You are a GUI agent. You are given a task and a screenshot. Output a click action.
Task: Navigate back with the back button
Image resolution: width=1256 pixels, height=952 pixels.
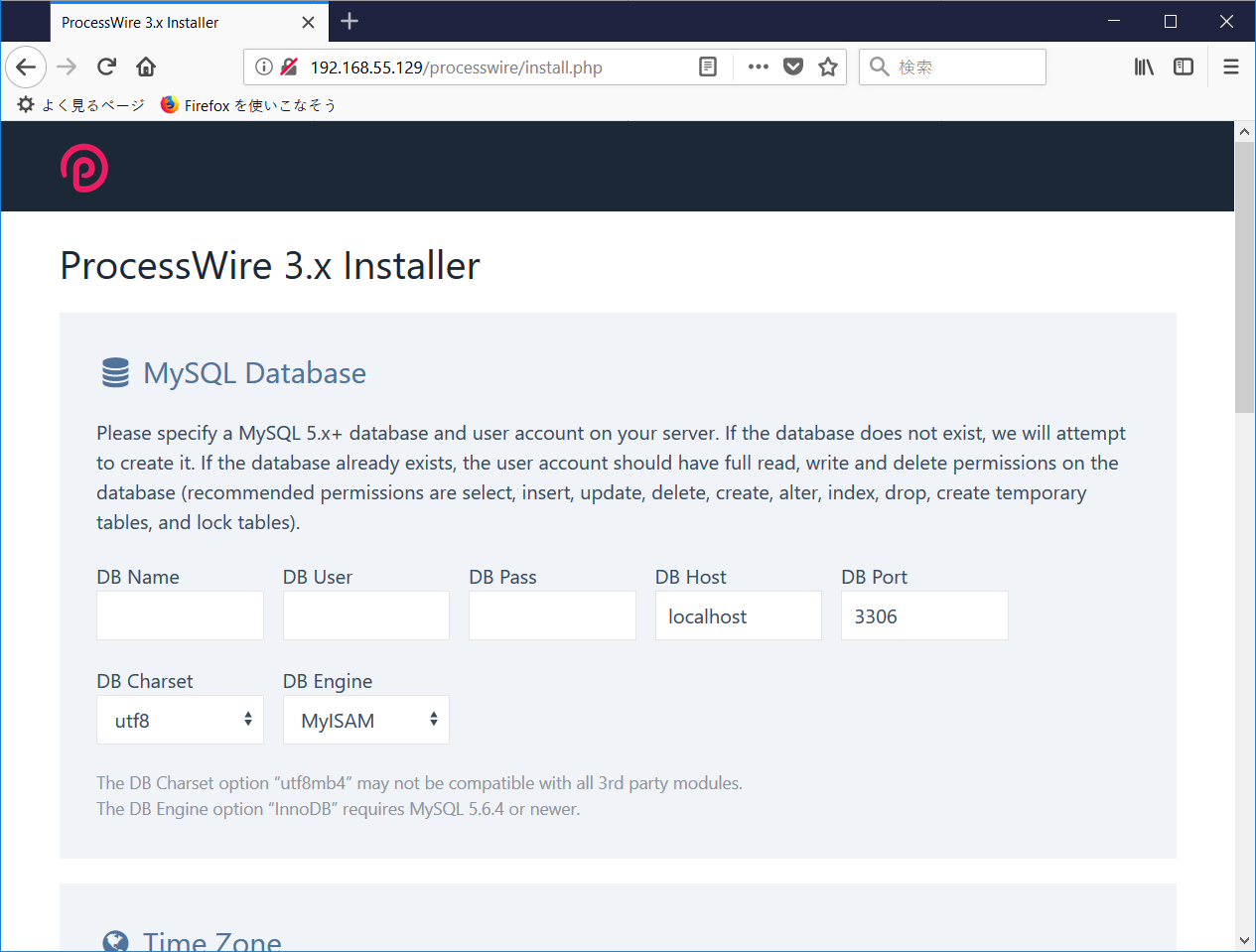[x=26, y=67]
